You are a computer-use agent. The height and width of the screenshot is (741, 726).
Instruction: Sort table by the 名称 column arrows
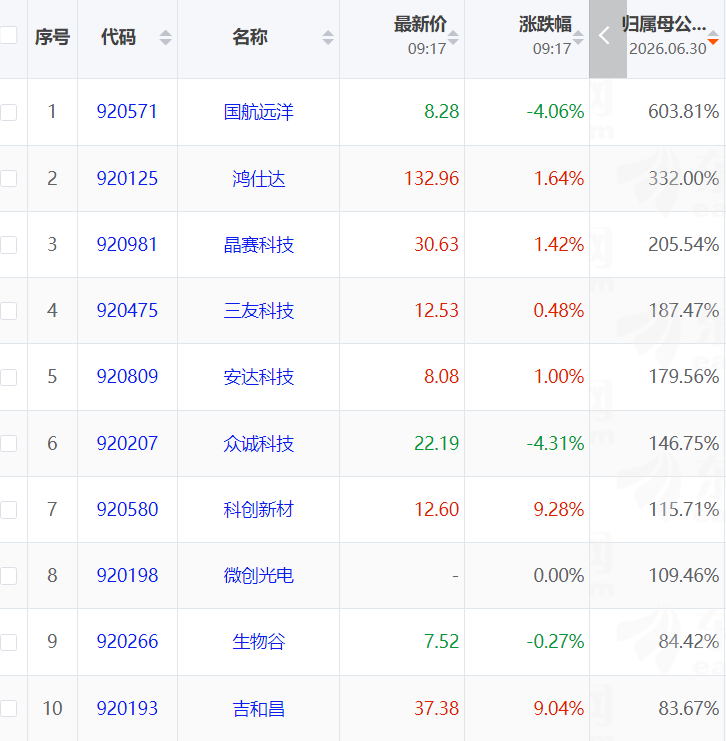point(328,37)
